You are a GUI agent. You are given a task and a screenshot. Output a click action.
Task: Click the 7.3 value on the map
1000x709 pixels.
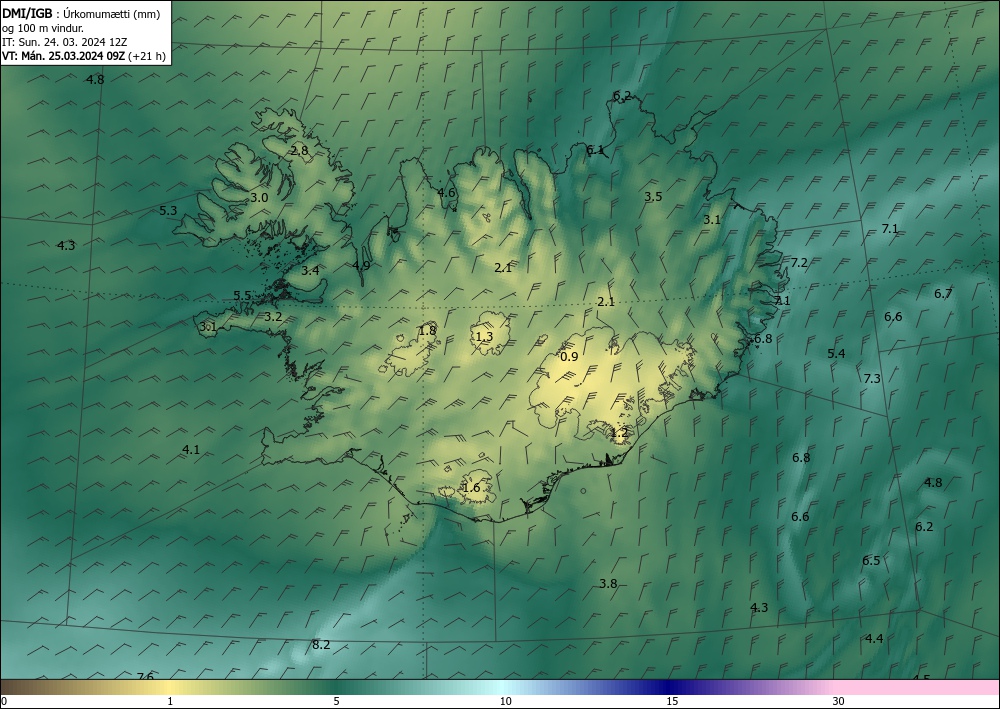click(x=872, y=378)
